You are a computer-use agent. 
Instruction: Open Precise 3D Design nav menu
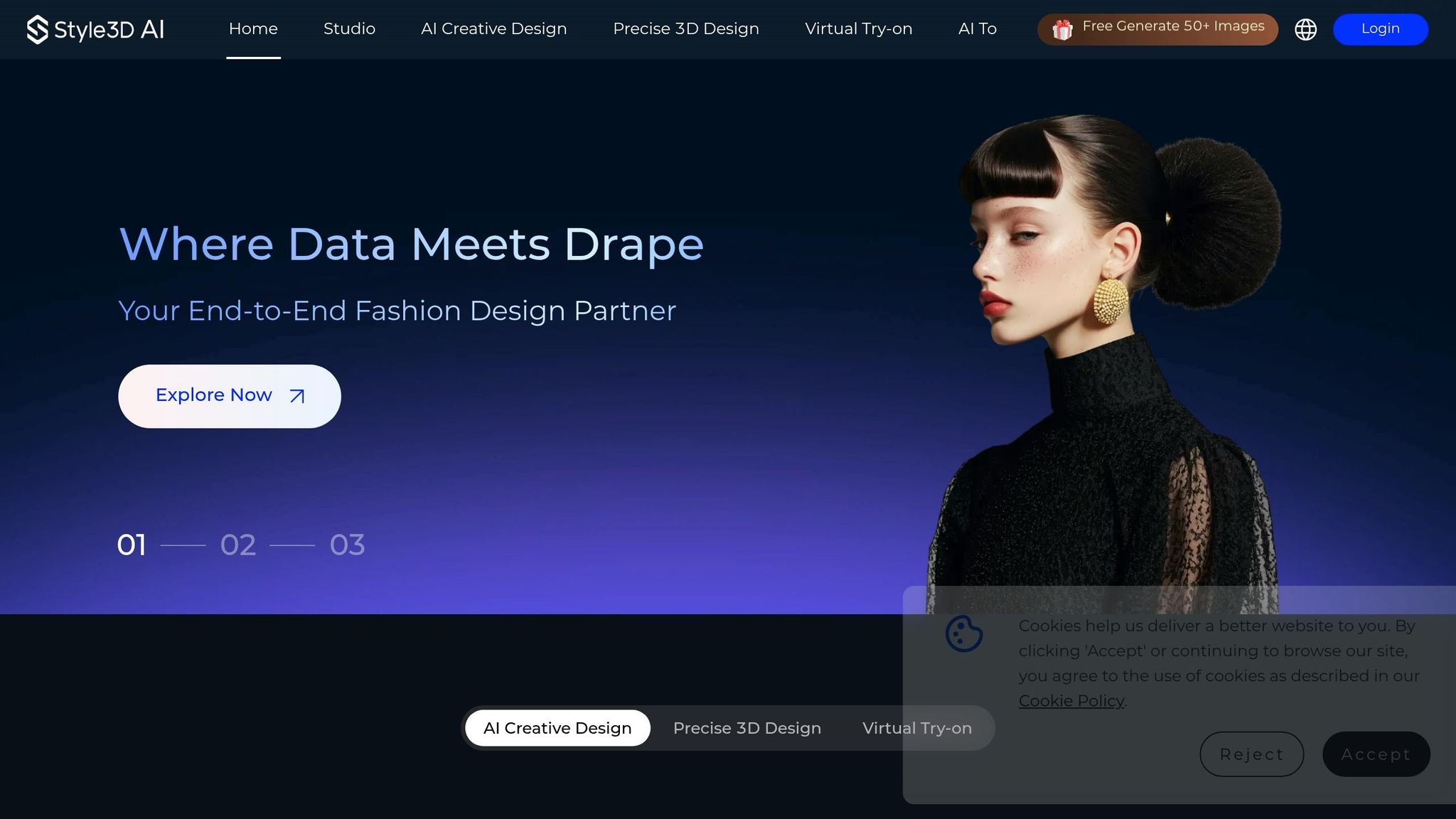pyautogui.click(x=685, y=29)
